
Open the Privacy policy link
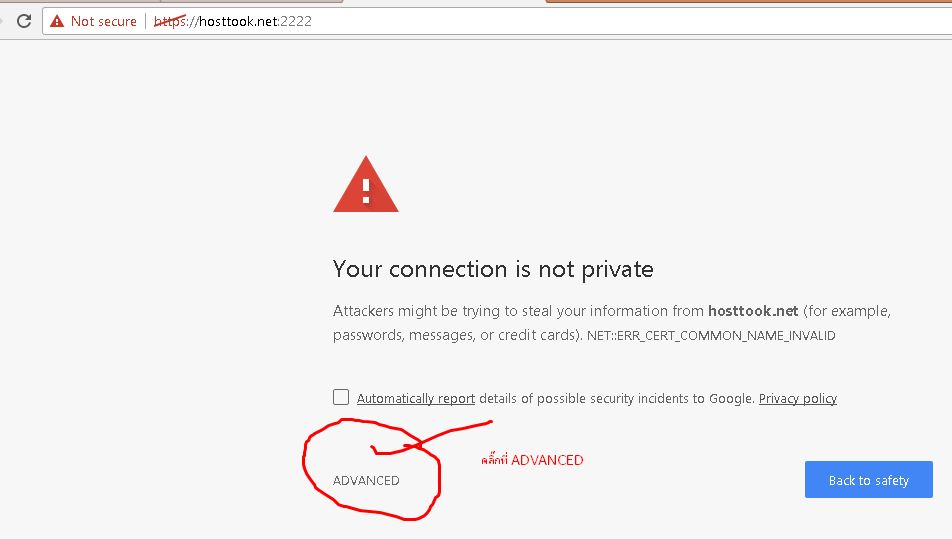pos(798,398)
